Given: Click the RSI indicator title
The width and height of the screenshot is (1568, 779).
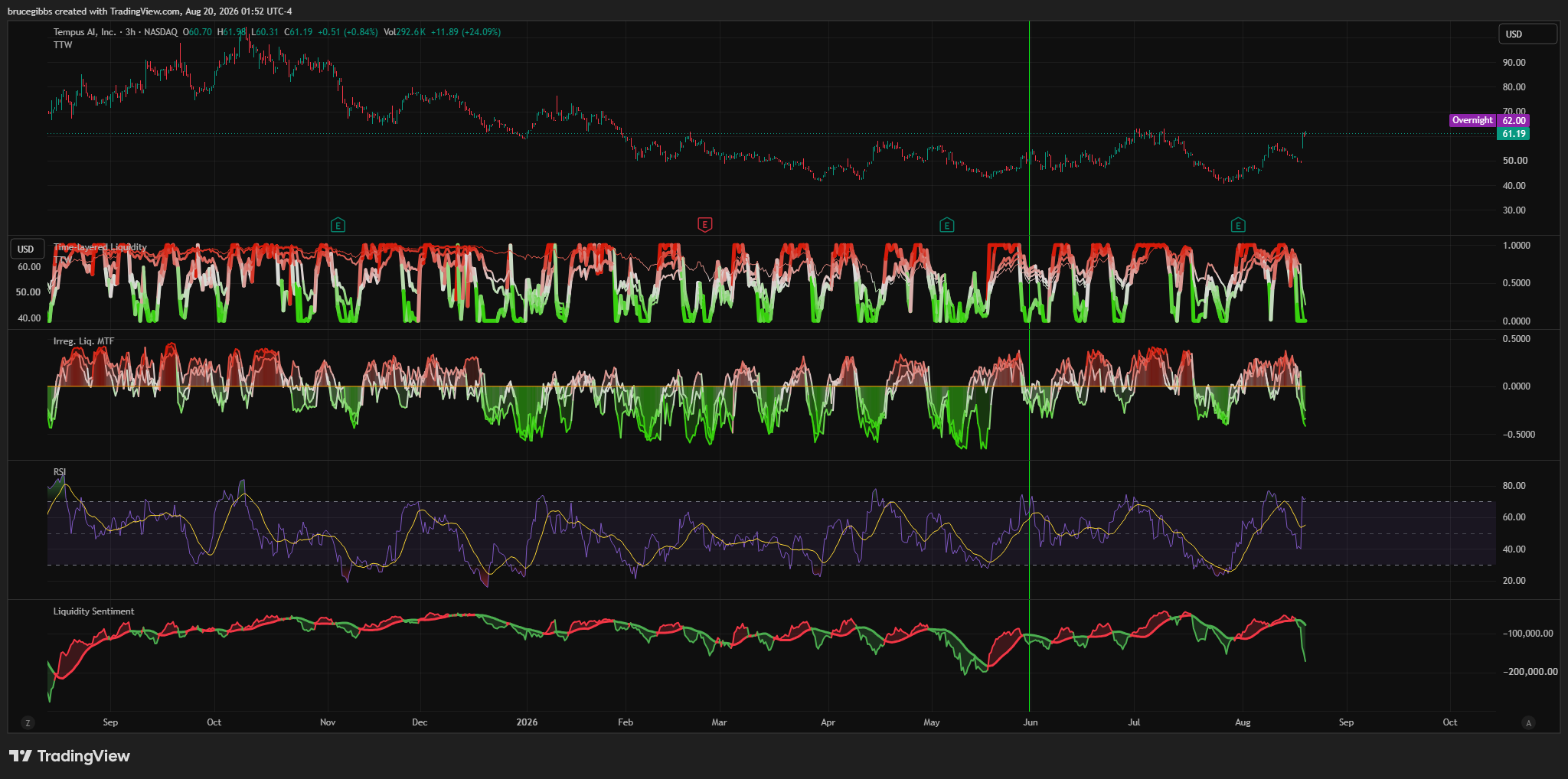Looking at the screenshot, I should coord(60,472).
